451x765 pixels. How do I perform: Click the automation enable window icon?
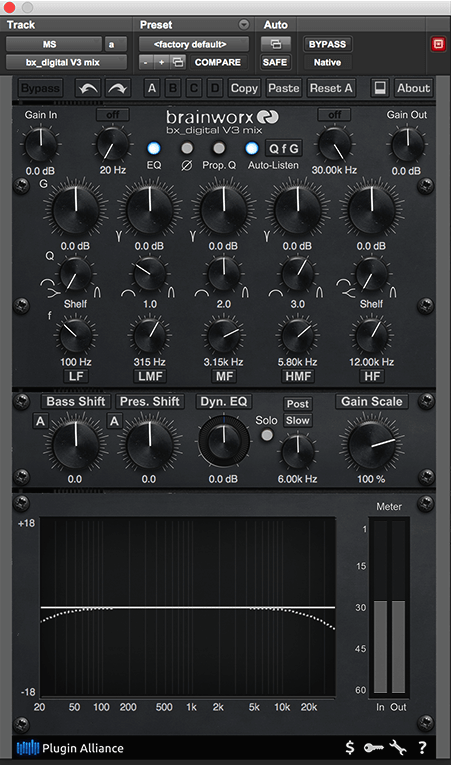pos(276,44)
